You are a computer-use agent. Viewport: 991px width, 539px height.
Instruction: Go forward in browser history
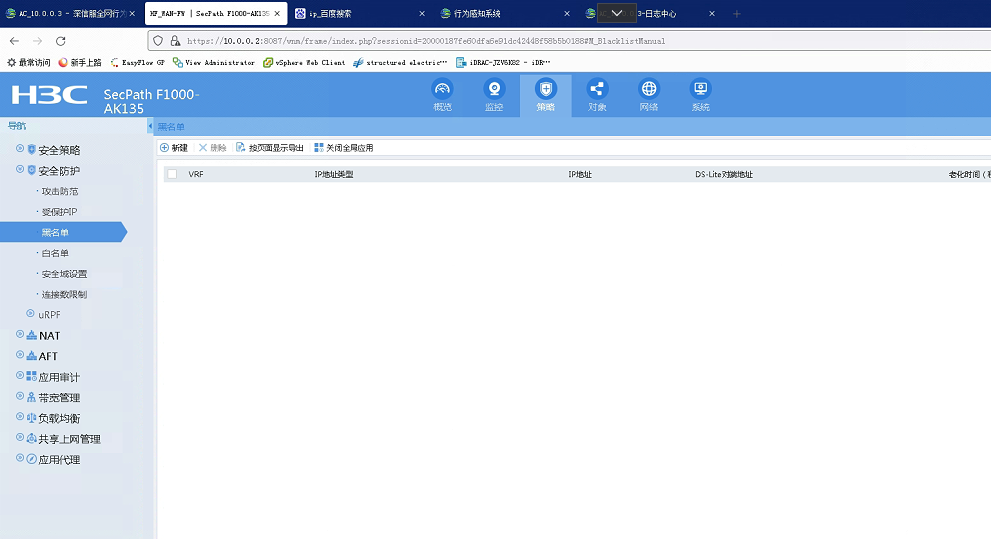coord(37,41)
